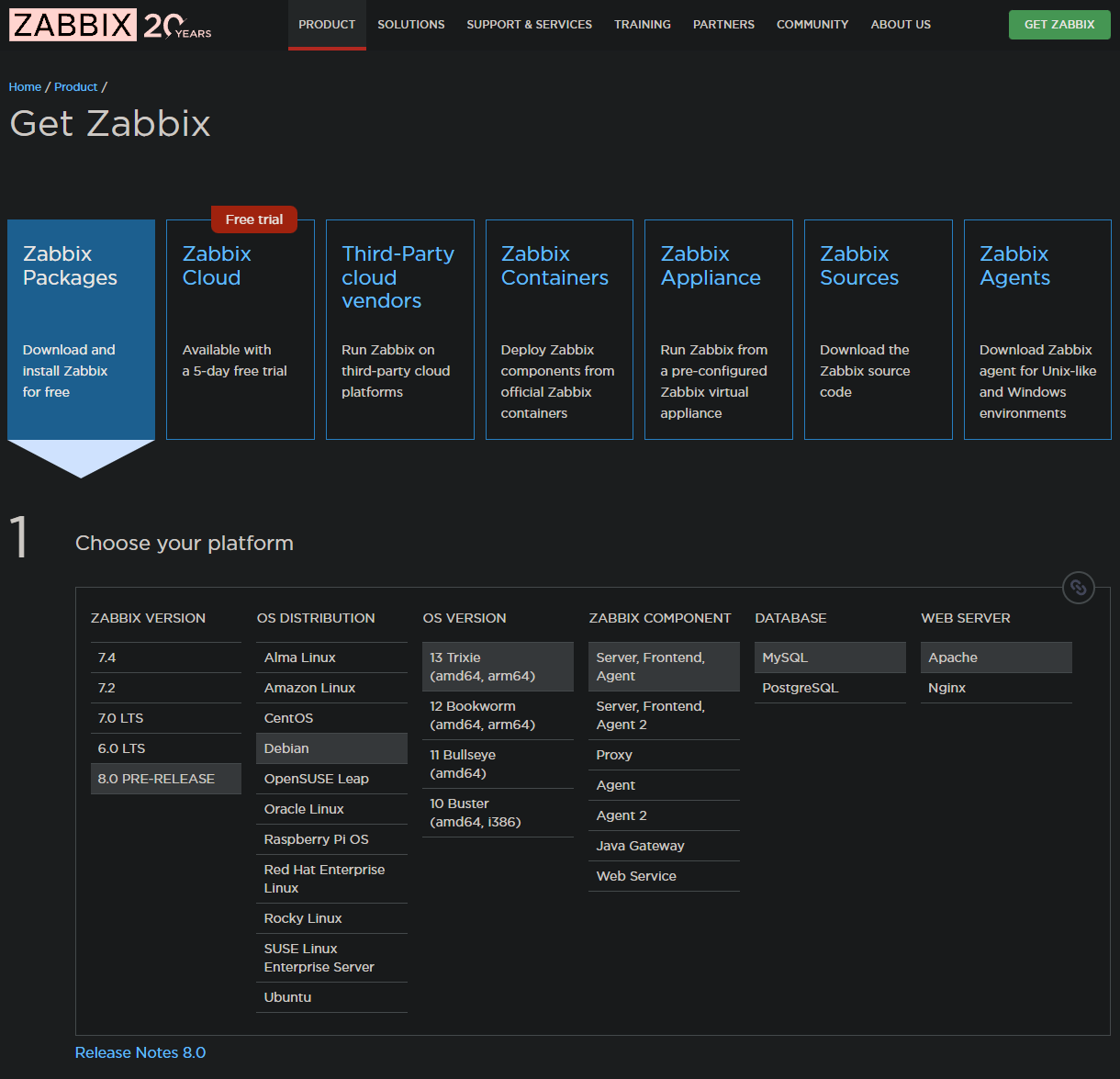Click the Free trial badge
Image resolution: width=1120 pixels, height=1079 pixels.
click(254, 219)
